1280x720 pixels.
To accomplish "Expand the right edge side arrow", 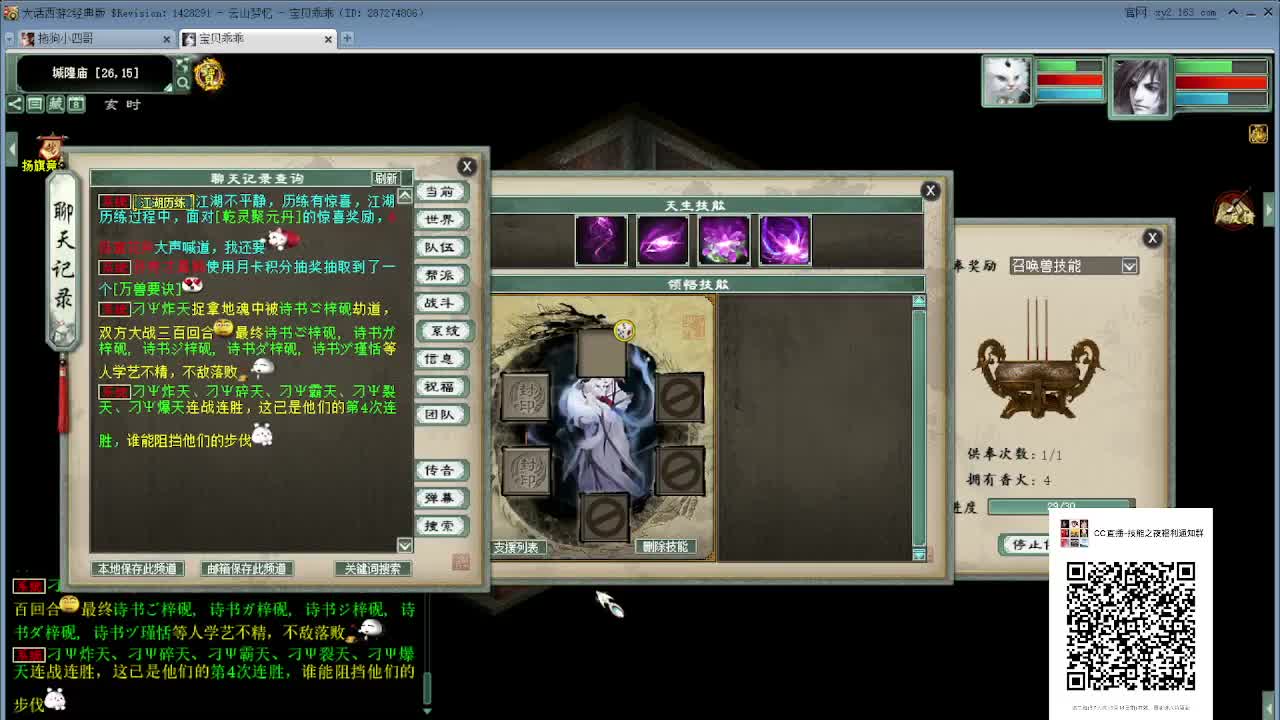I will point(1268,209).
